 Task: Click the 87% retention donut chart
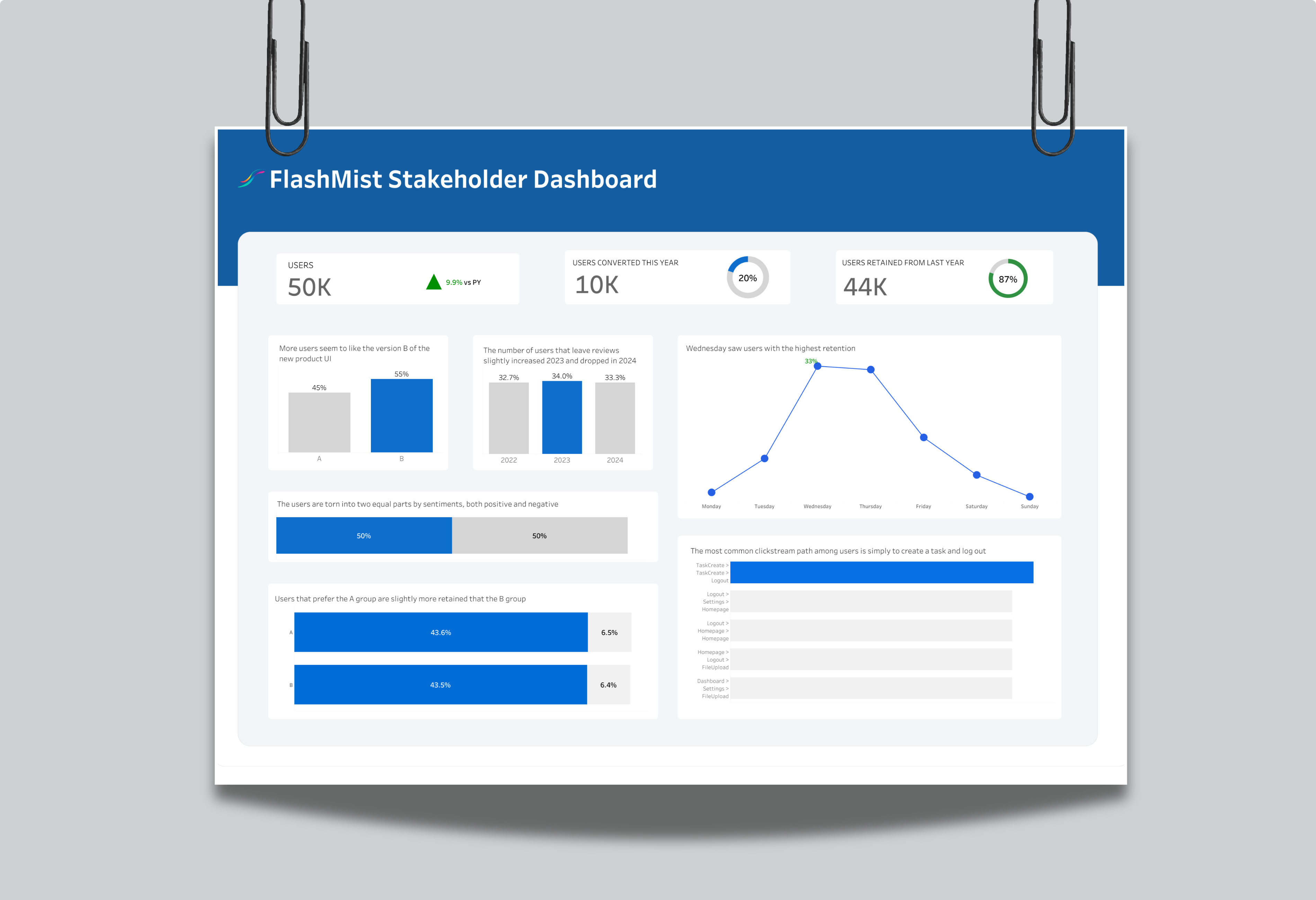tap(1008, 279)
